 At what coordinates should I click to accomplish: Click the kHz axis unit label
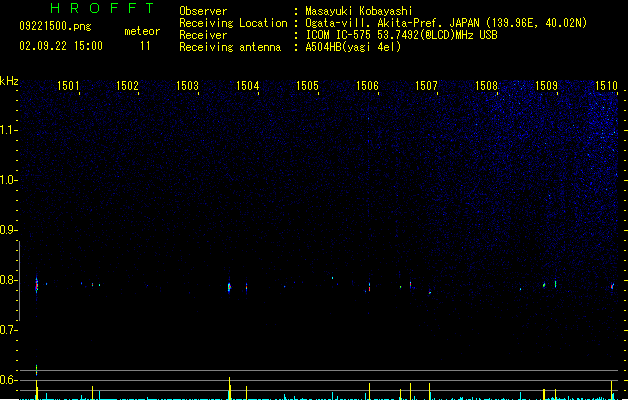9,81
